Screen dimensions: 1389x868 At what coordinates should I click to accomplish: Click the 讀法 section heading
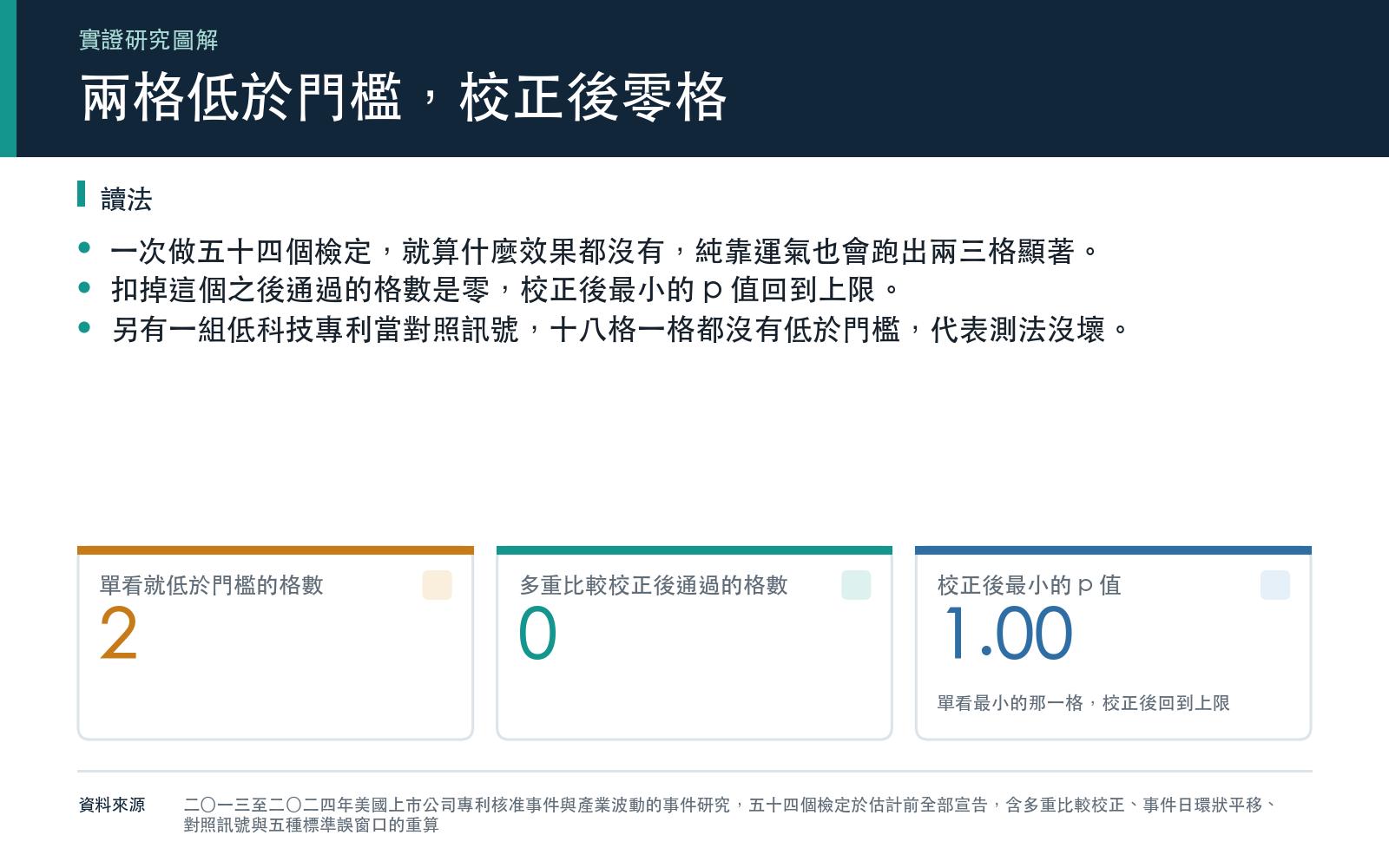click(127, 200)
